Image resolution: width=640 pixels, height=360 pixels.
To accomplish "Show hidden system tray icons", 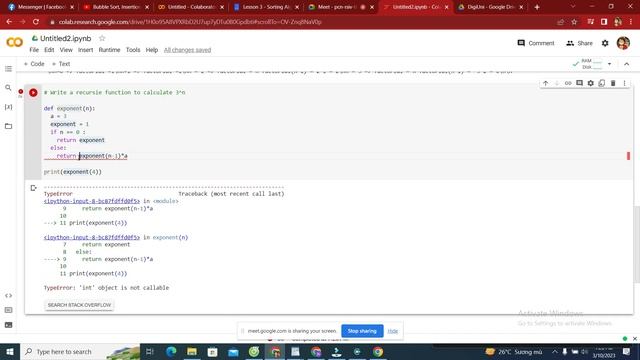I will [x=555, y=351].
